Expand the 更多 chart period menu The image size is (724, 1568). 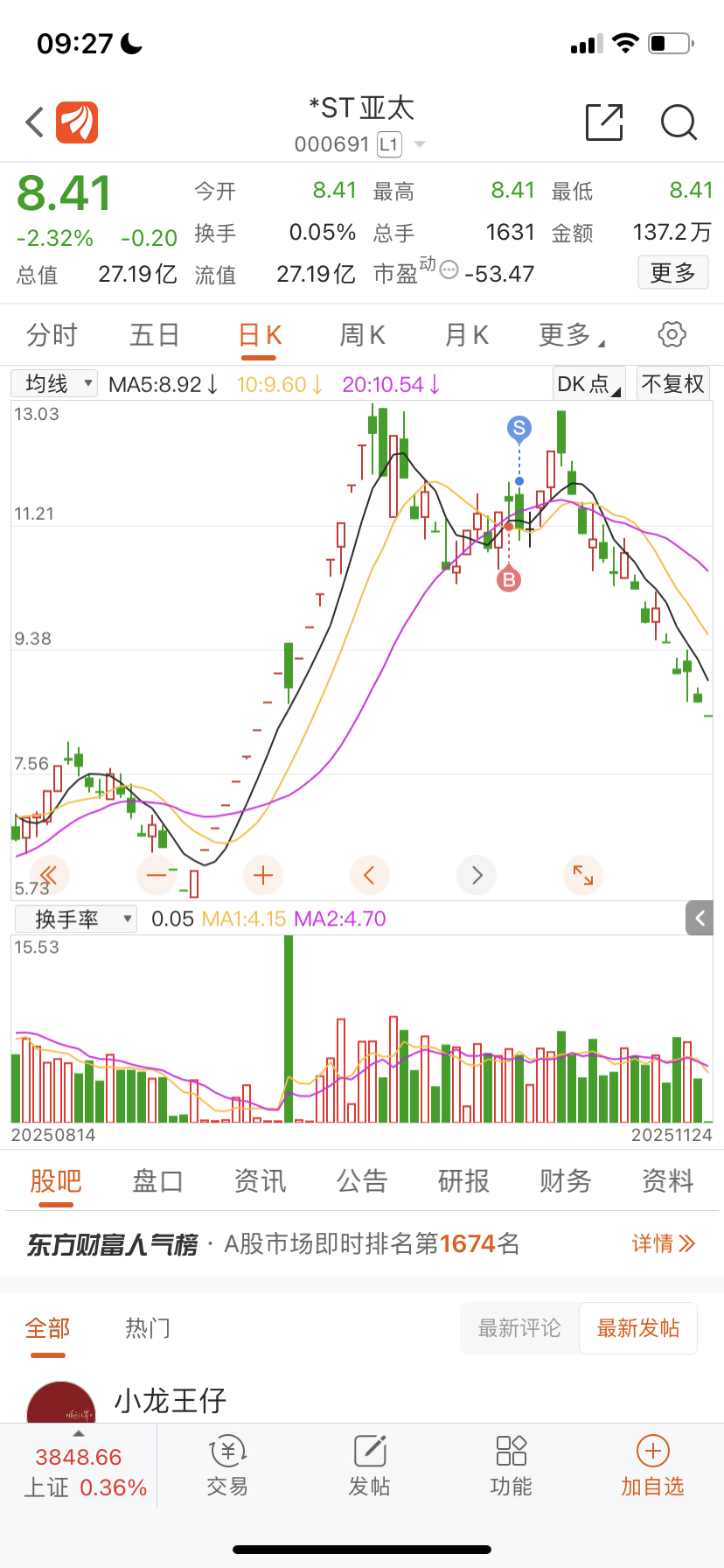[x=572, y=334]
